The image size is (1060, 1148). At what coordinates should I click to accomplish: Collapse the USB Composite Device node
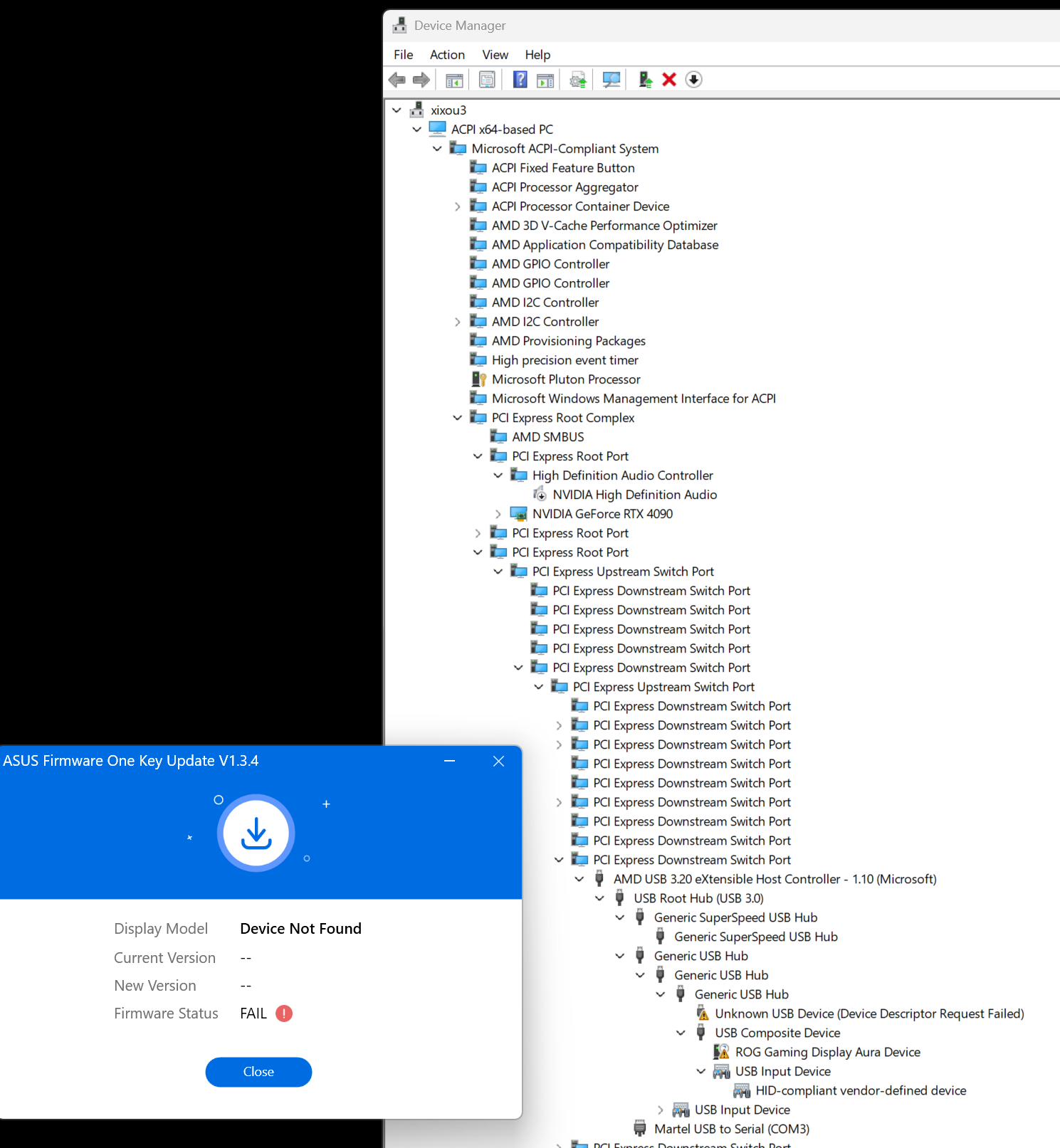pyautogui.click(x=681, y=1033)
